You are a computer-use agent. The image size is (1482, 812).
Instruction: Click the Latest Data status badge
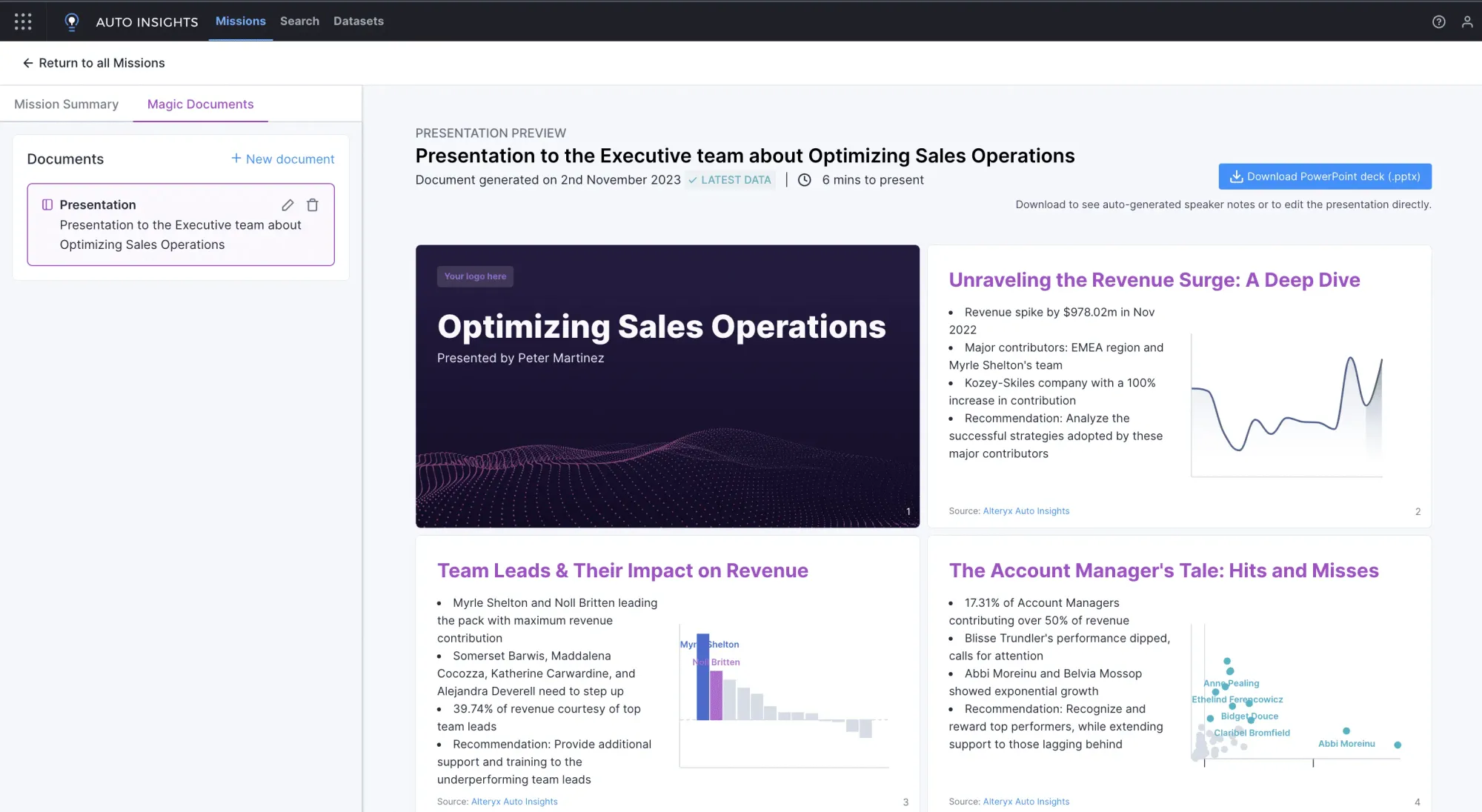tap(729, 180)
